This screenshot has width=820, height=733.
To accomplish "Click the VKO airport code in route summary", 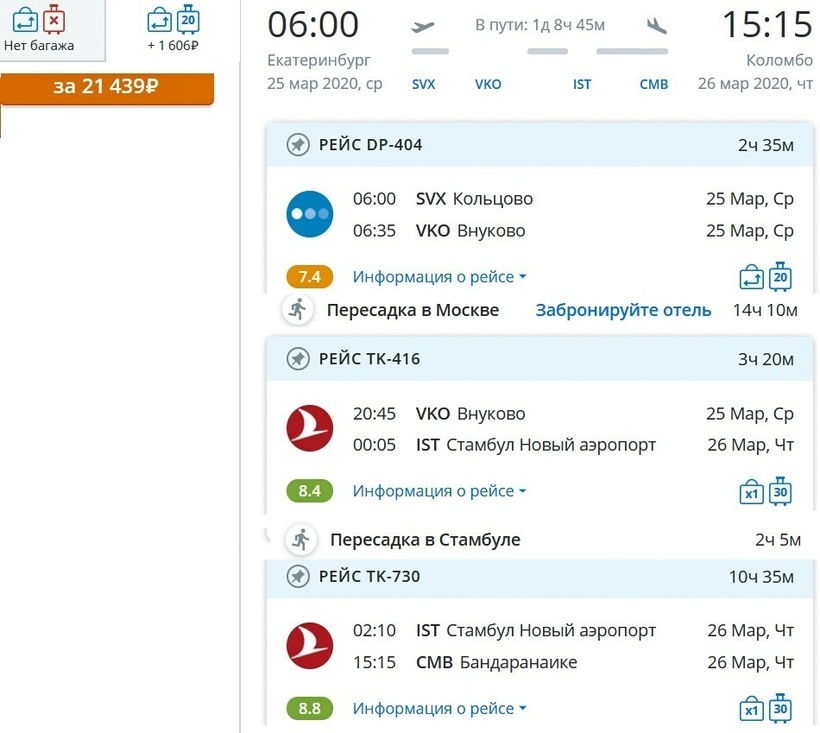I will 488,85.
